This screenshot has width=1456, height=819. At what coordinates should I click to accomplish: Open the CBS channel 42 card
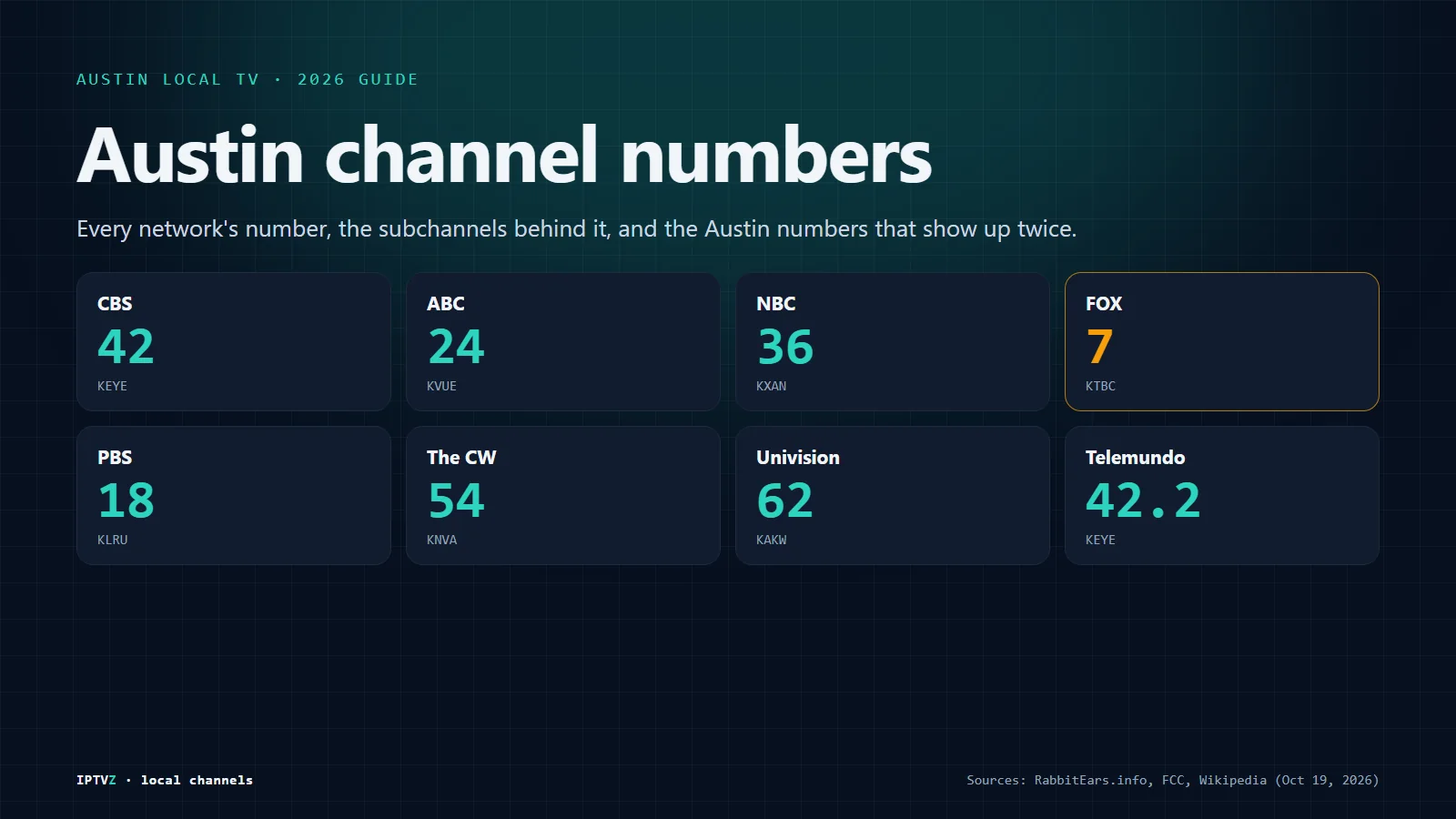point(234,341)
